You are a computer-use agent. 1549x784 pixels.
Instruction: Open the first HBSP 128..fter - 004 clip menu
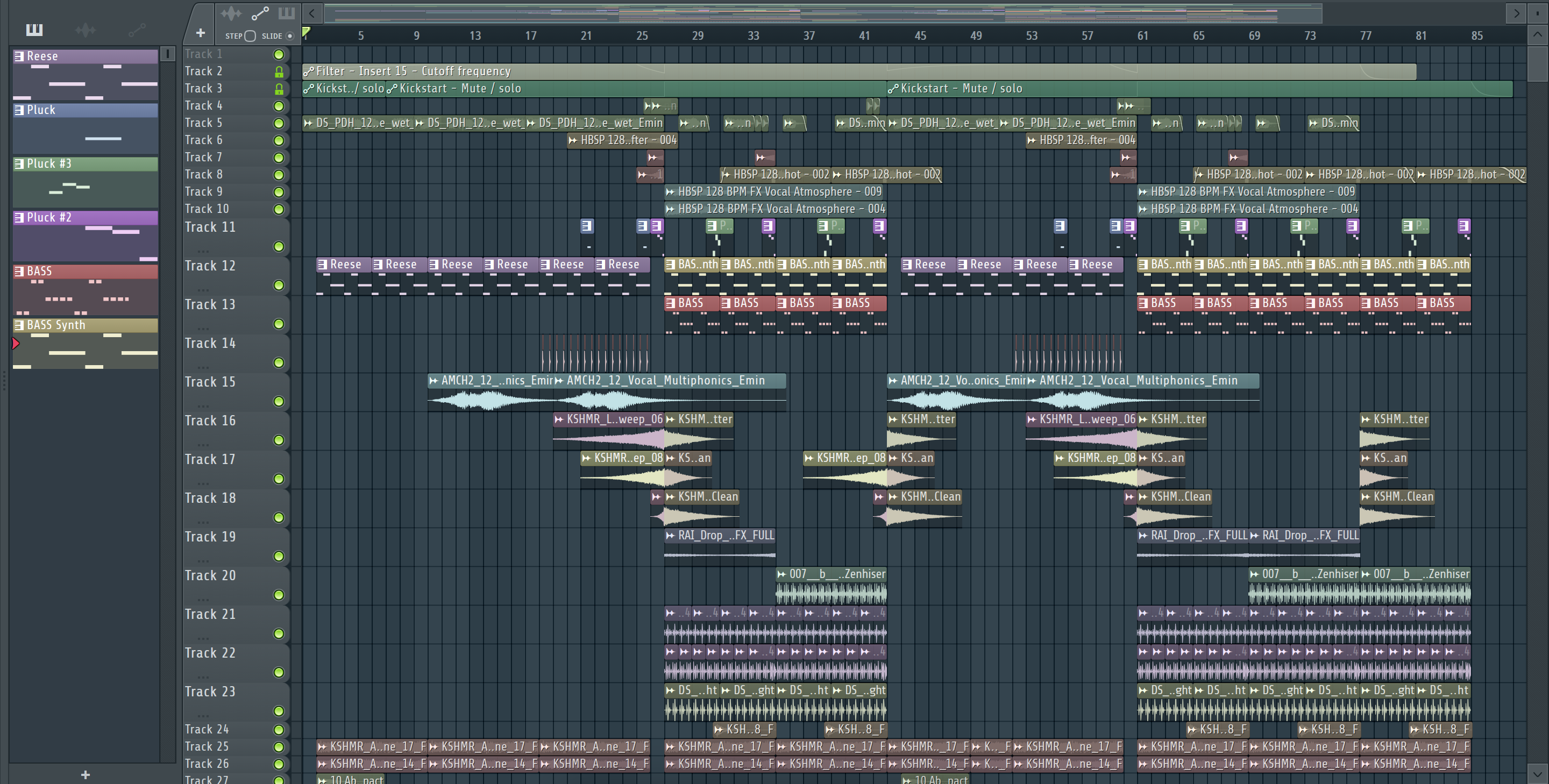point(573,140)
